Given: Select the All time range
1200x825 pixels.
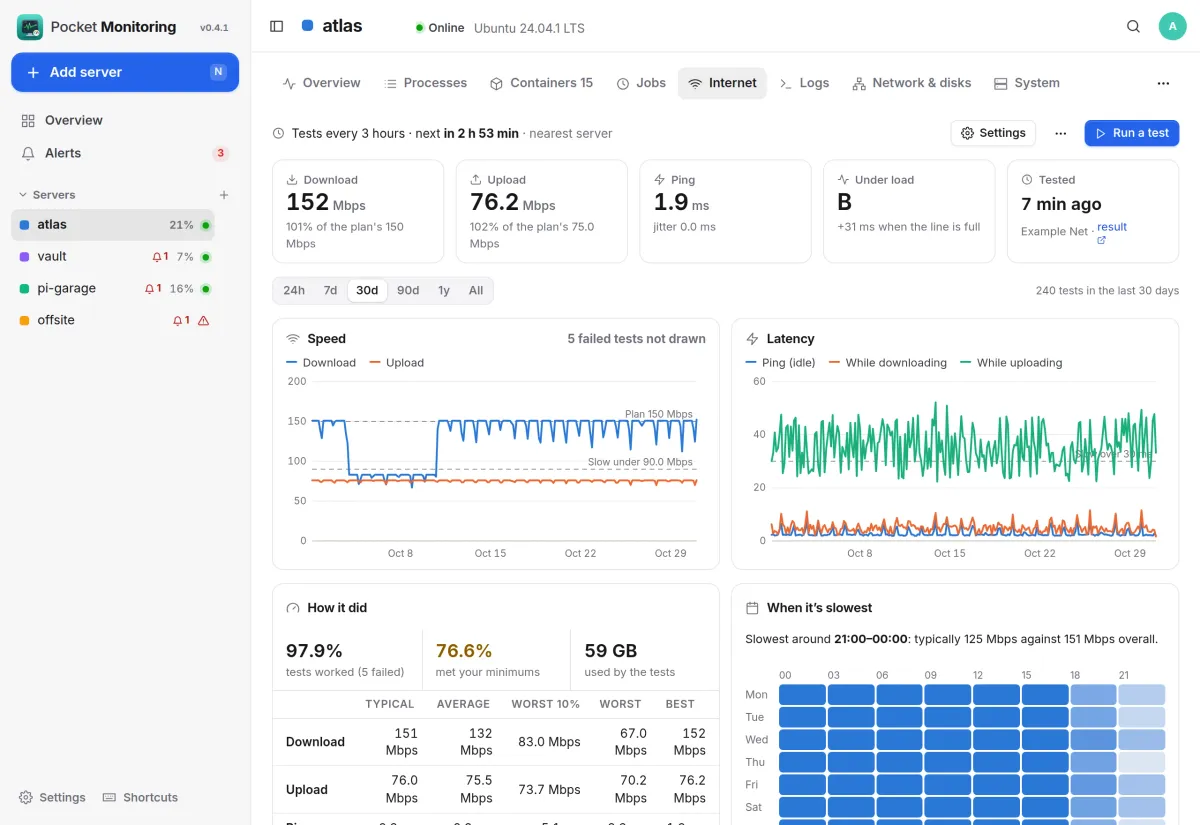Looking at the screenshot, I should (476, 291).
